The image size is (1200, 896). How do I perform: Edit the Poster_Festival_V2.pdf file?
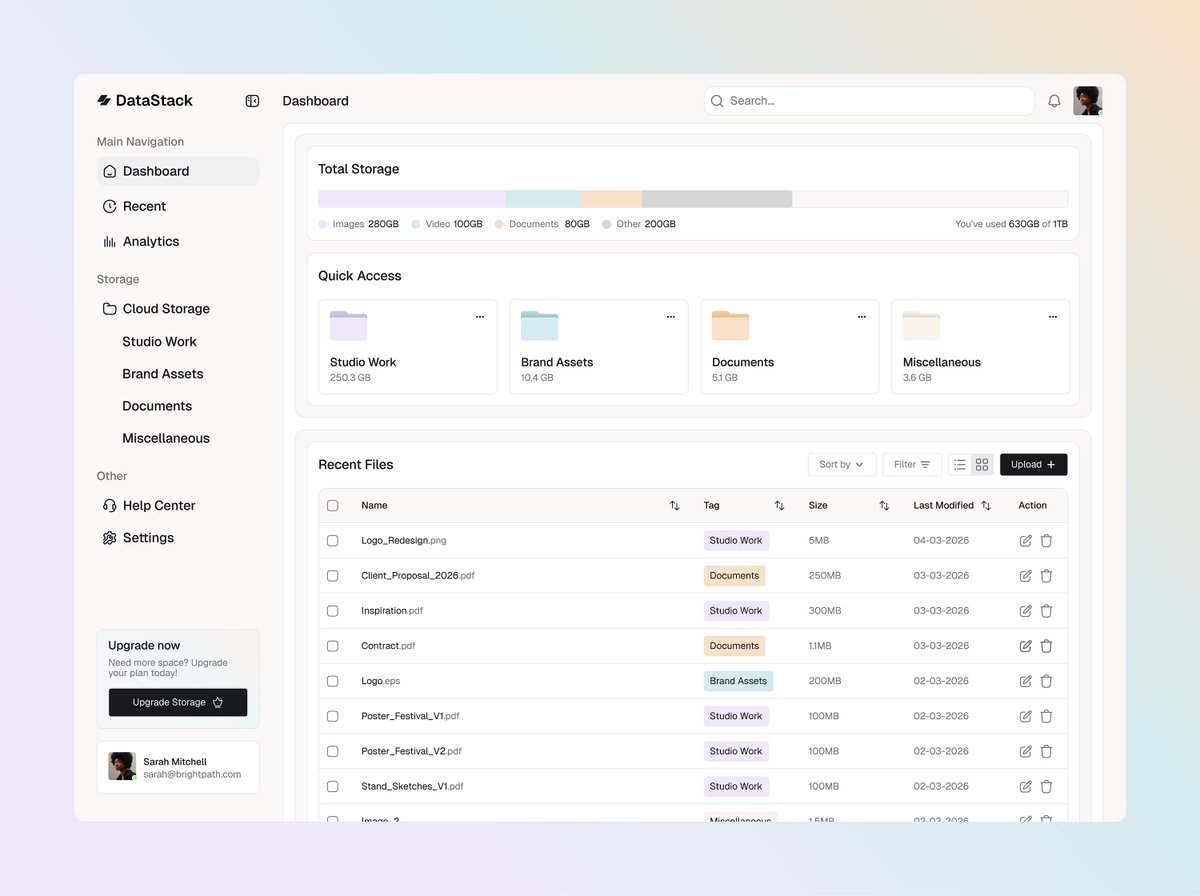coord(1025,751)
